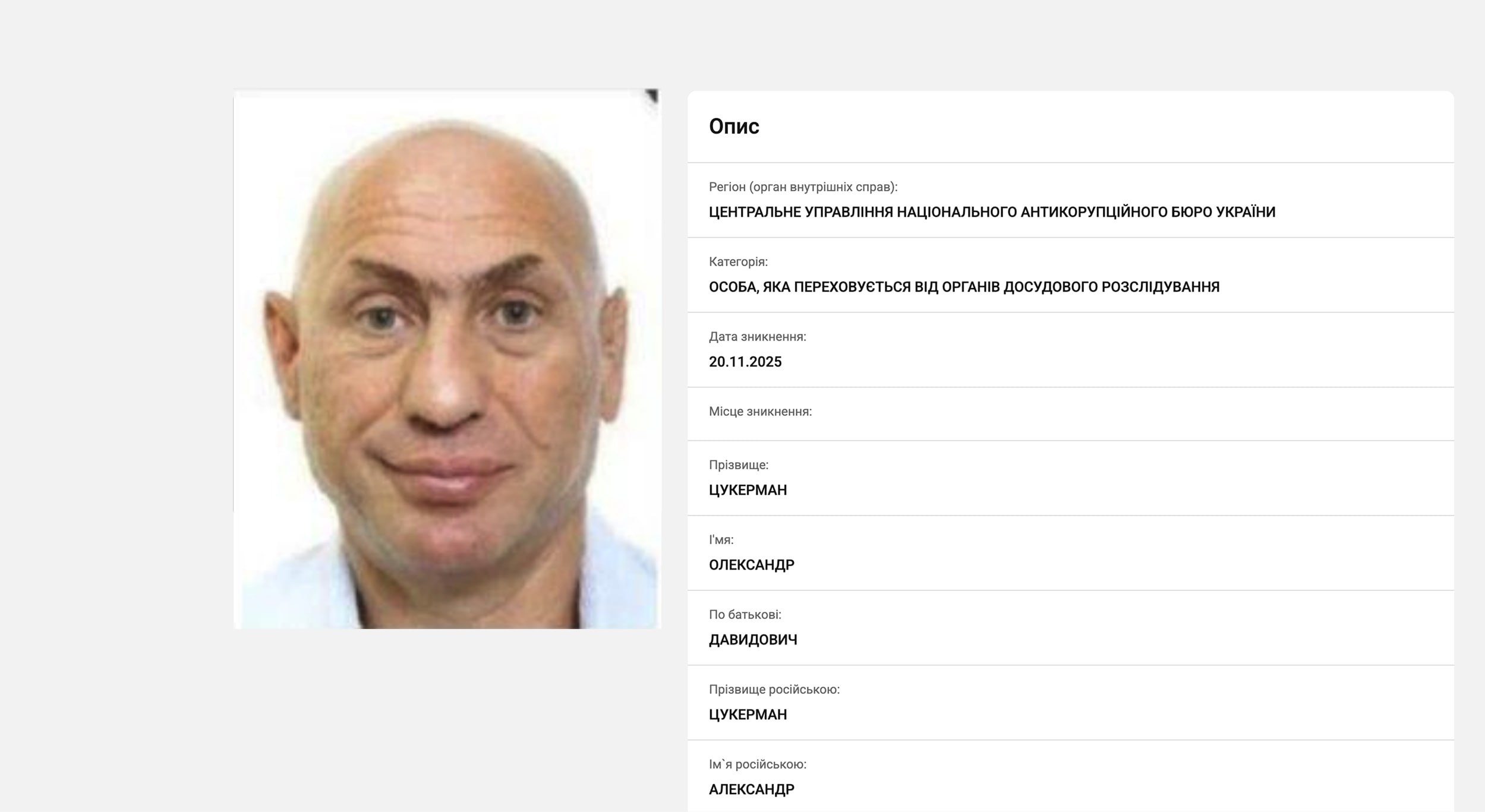Select the surname ЦУКЕРМАН under Прізвище
This screenshot has width=1485, height=812.
[x=748, y=490]
